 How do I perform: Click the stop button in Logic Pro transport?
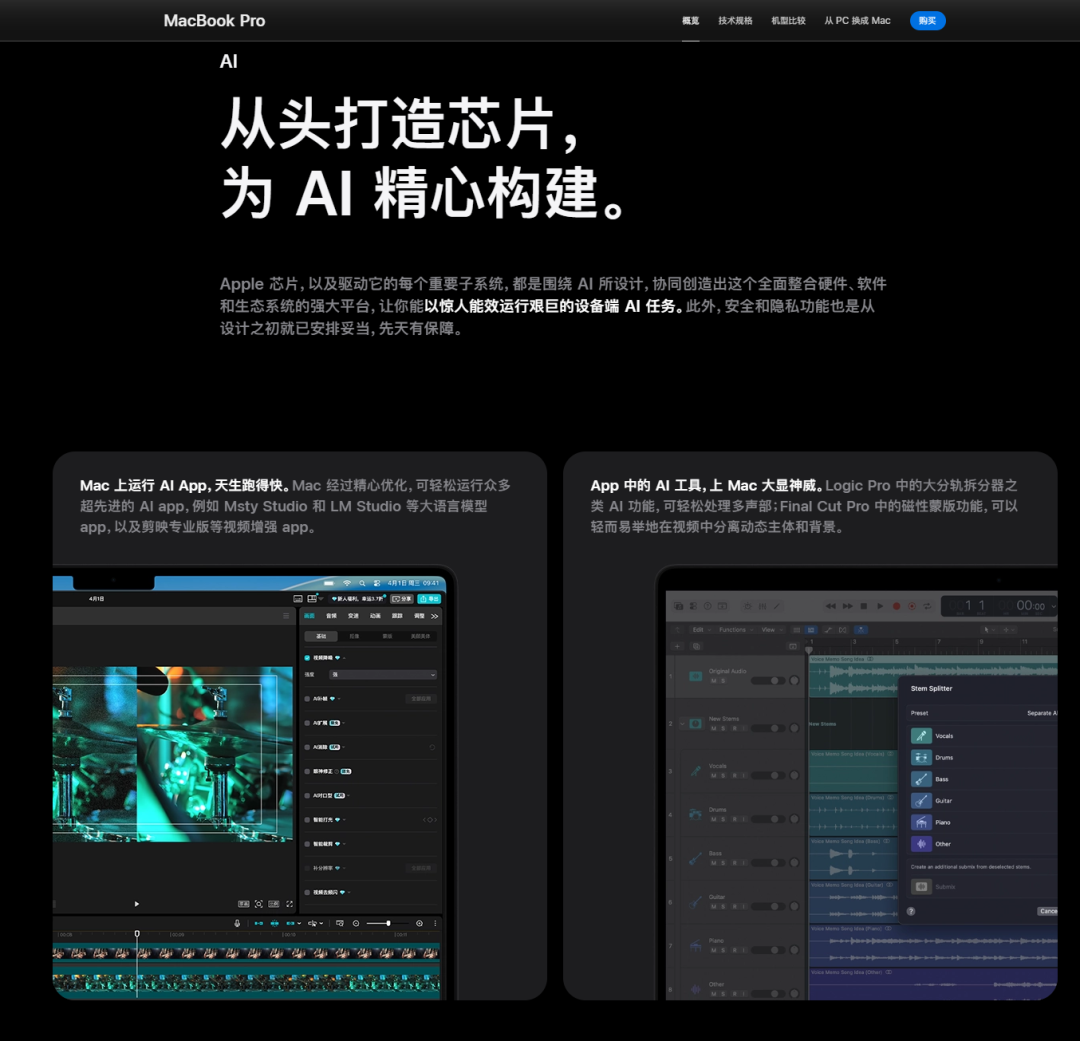pos(864,606)
